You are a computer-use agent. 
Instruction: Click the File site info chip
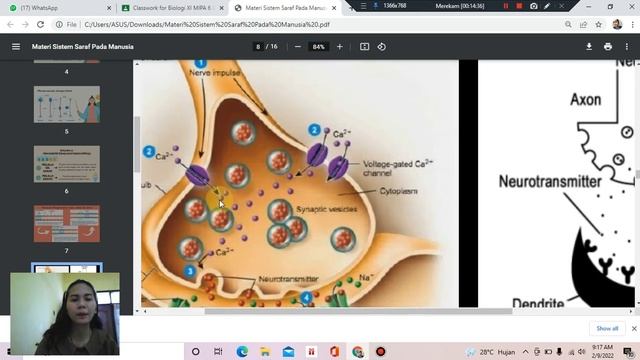[67, 24]
